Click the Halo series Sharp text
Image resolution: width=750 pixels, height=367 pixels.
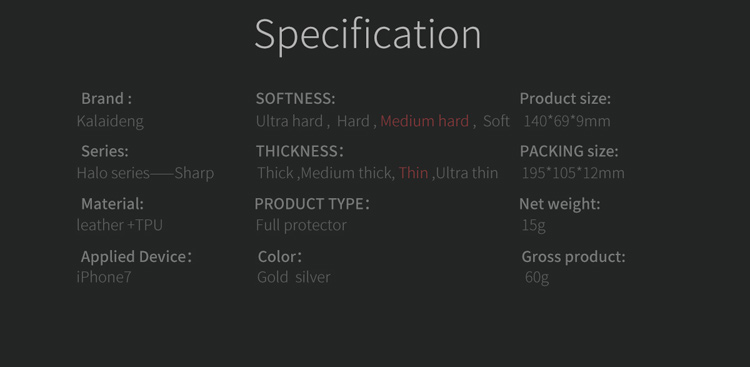pos(145,173)
